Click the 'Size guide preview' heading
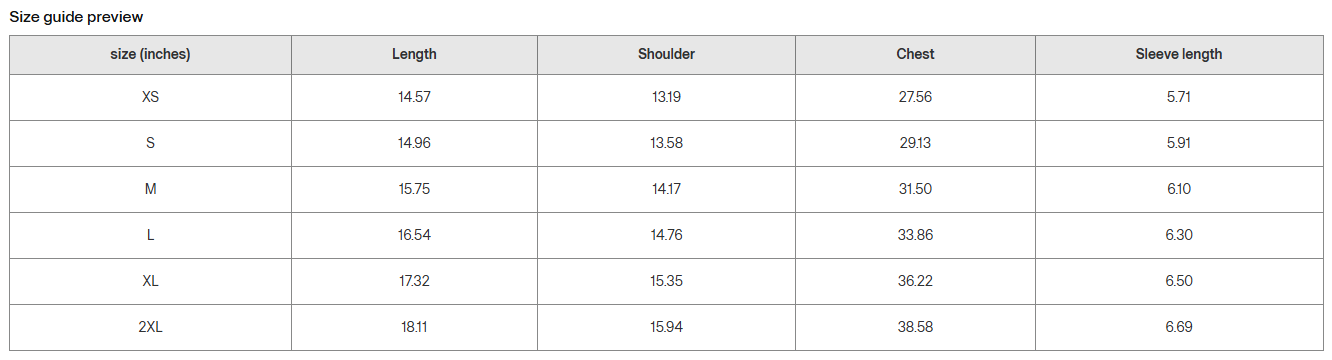The image size is (1332, 360). (76, 17)
